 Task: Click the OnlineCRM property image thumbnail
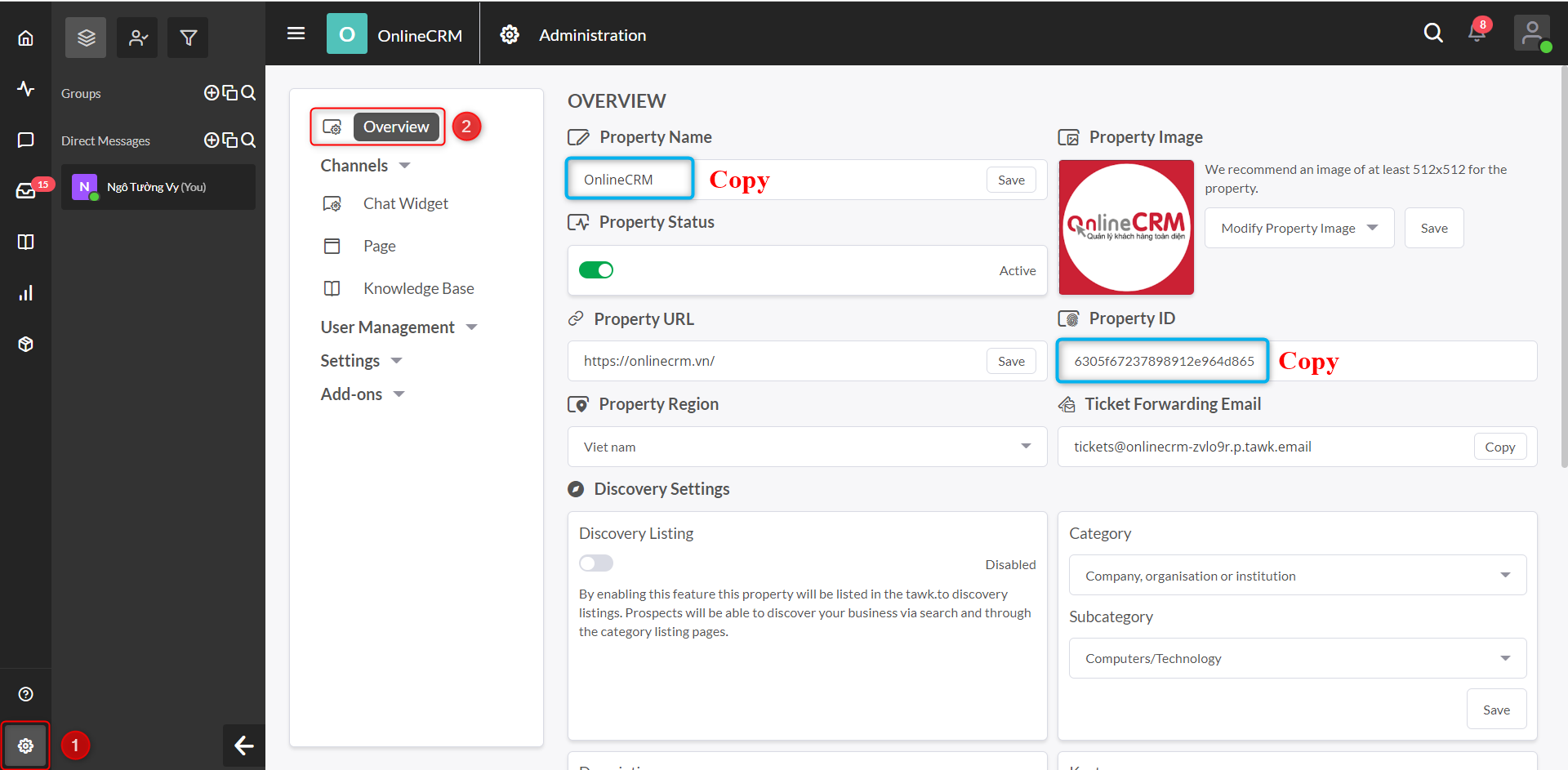pyautogui.click(x=1126, y=227)
